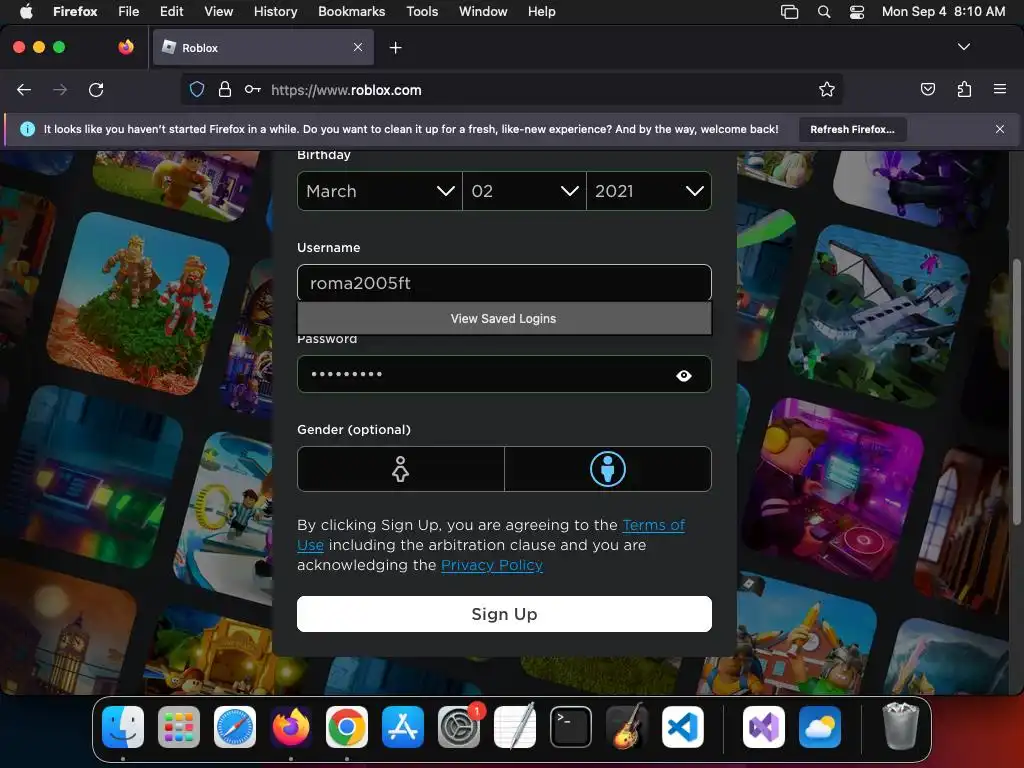
Task: Click the info icon in notification bar
Action: click(27, 129)
